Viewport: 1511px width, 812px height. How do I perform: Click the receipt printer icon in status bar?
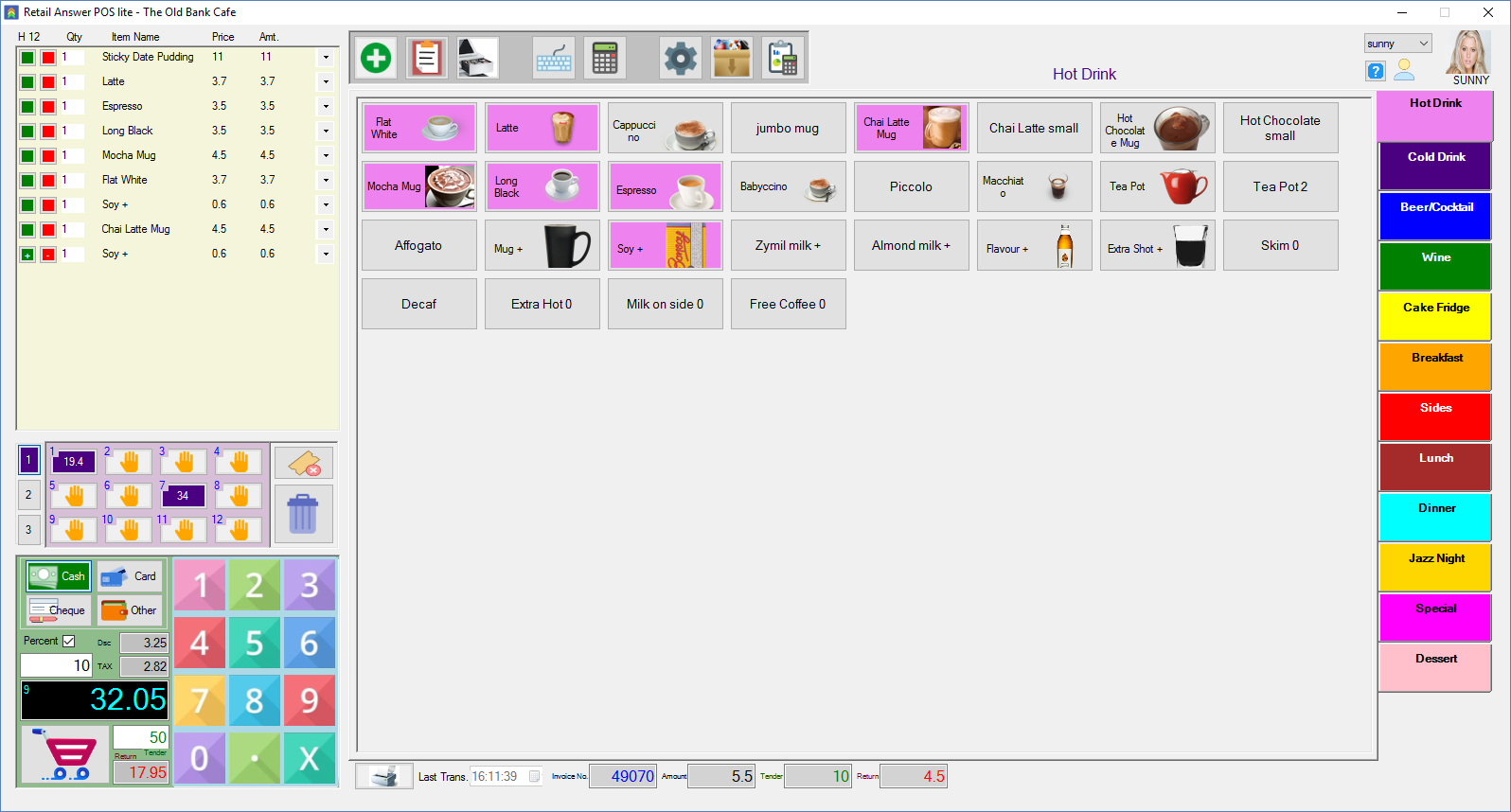click(383, 776)
